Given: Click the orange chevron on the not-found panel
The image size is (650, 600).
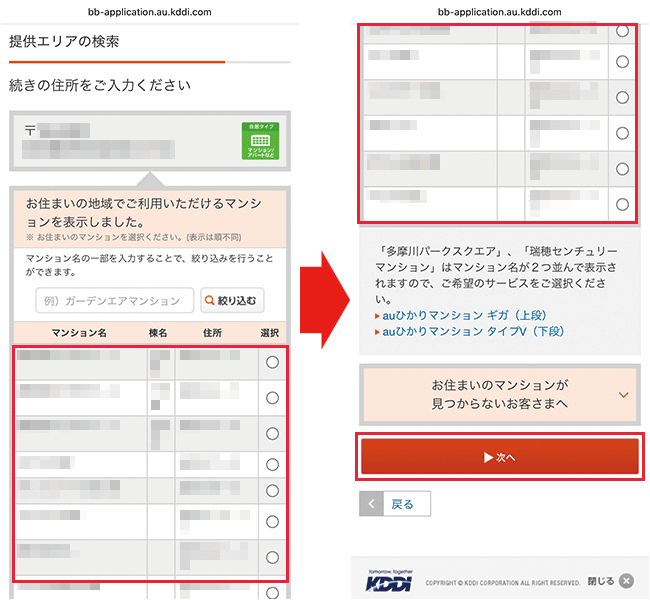Looking at the screenshot, I should tap(624, 395).
